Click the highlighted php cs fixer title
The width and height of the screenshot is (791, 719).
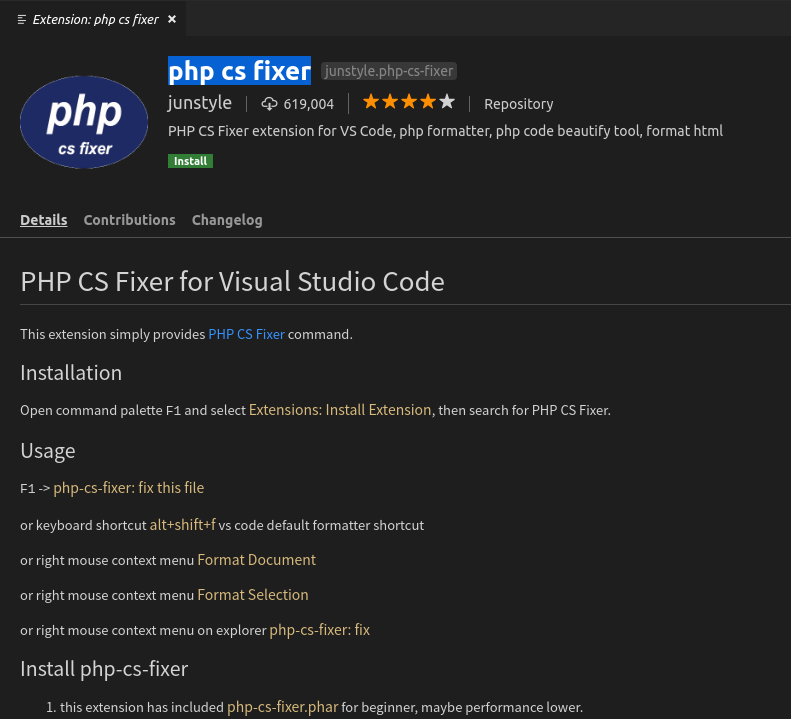click(239, 71)
